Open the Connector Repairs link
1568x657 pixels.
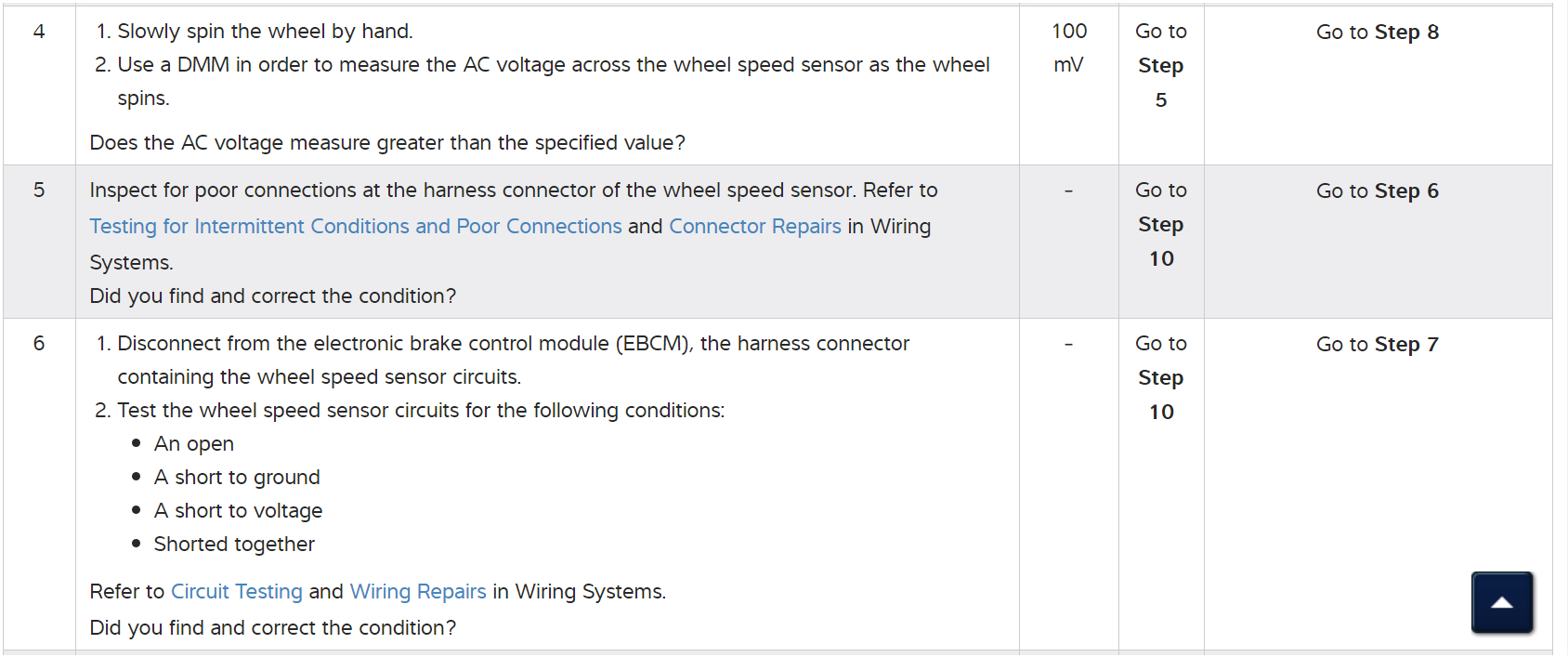tap(754, 227)
